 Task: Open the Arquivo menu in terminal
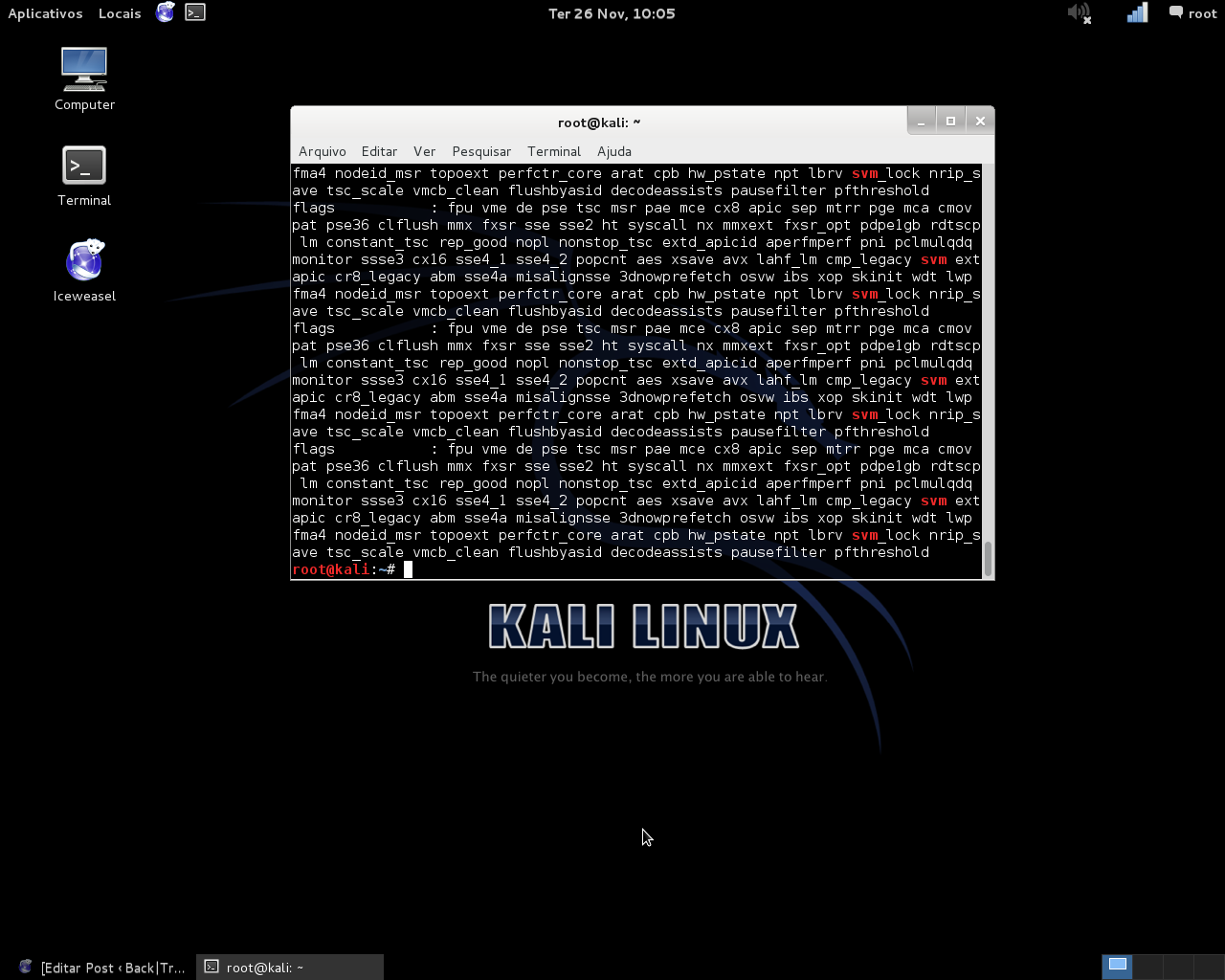[322, 151]
